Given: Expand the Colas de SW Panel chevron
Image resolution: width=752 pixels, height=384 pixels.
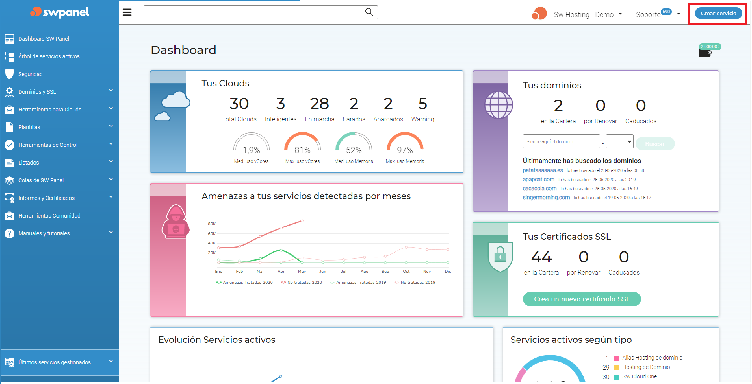Looking at the screenshot, I should (111, 179).
